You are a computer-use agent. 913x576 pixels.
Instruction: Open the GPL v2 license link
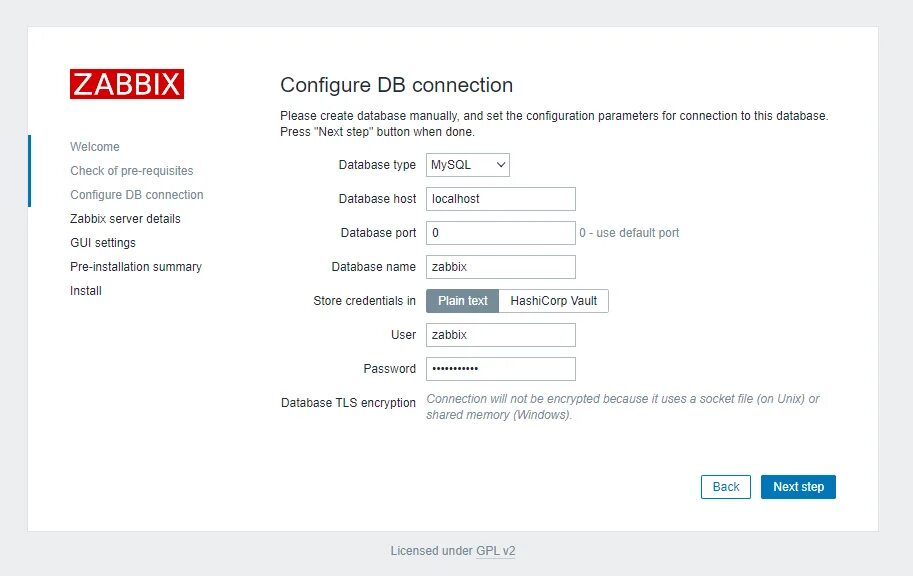496,550
